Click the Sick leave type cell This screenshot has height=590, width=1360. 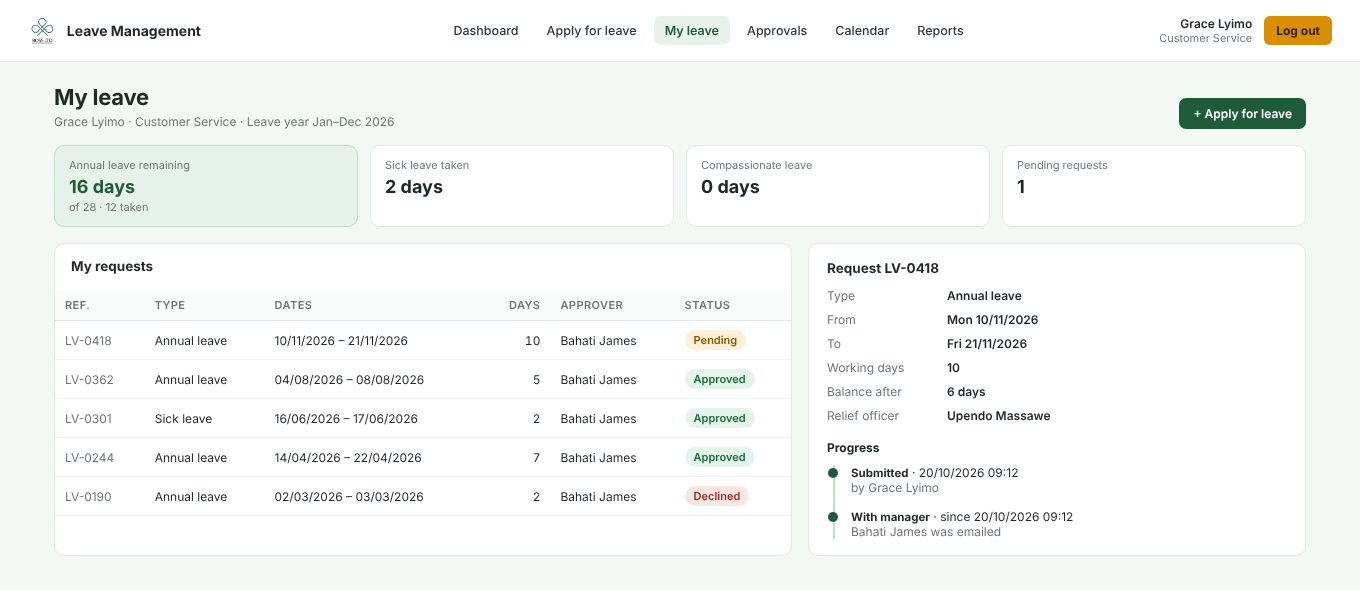184,419
